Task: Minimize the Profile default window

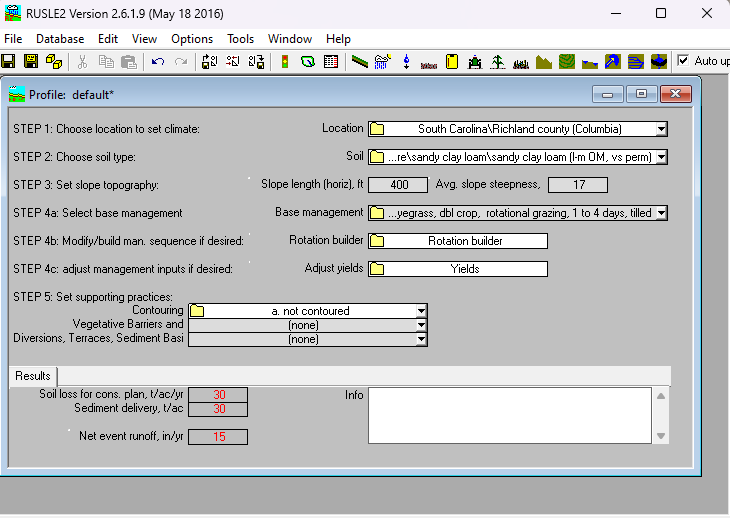Action: pyautogui.click(x=608, y=94)
